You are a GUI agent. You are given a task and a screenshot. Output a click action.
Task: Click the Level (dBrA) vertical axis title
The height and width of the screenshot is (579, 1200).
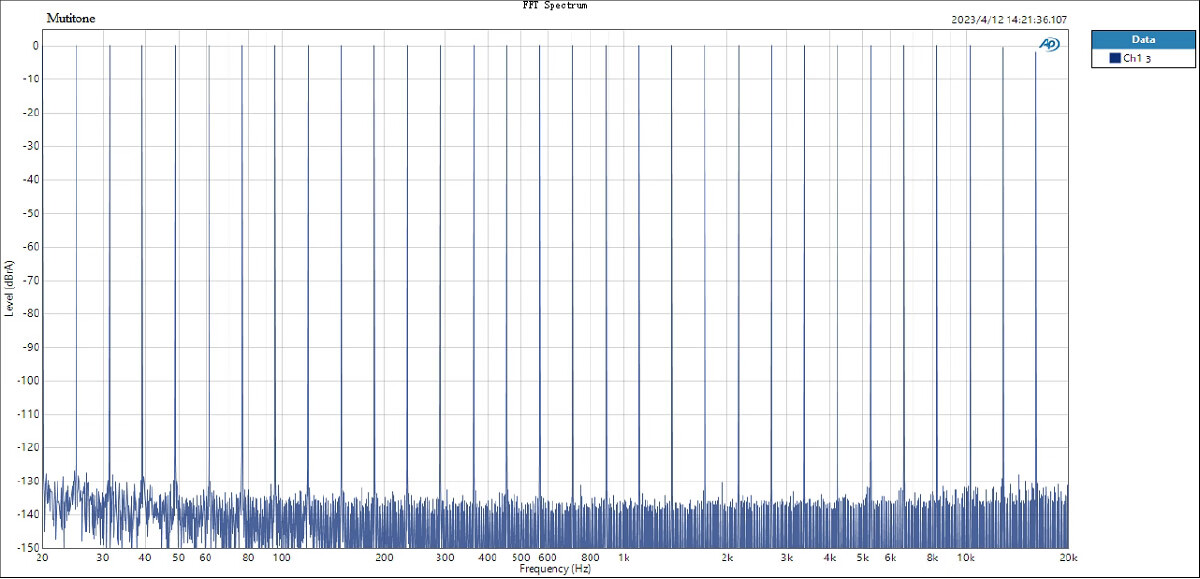[9, 288]
